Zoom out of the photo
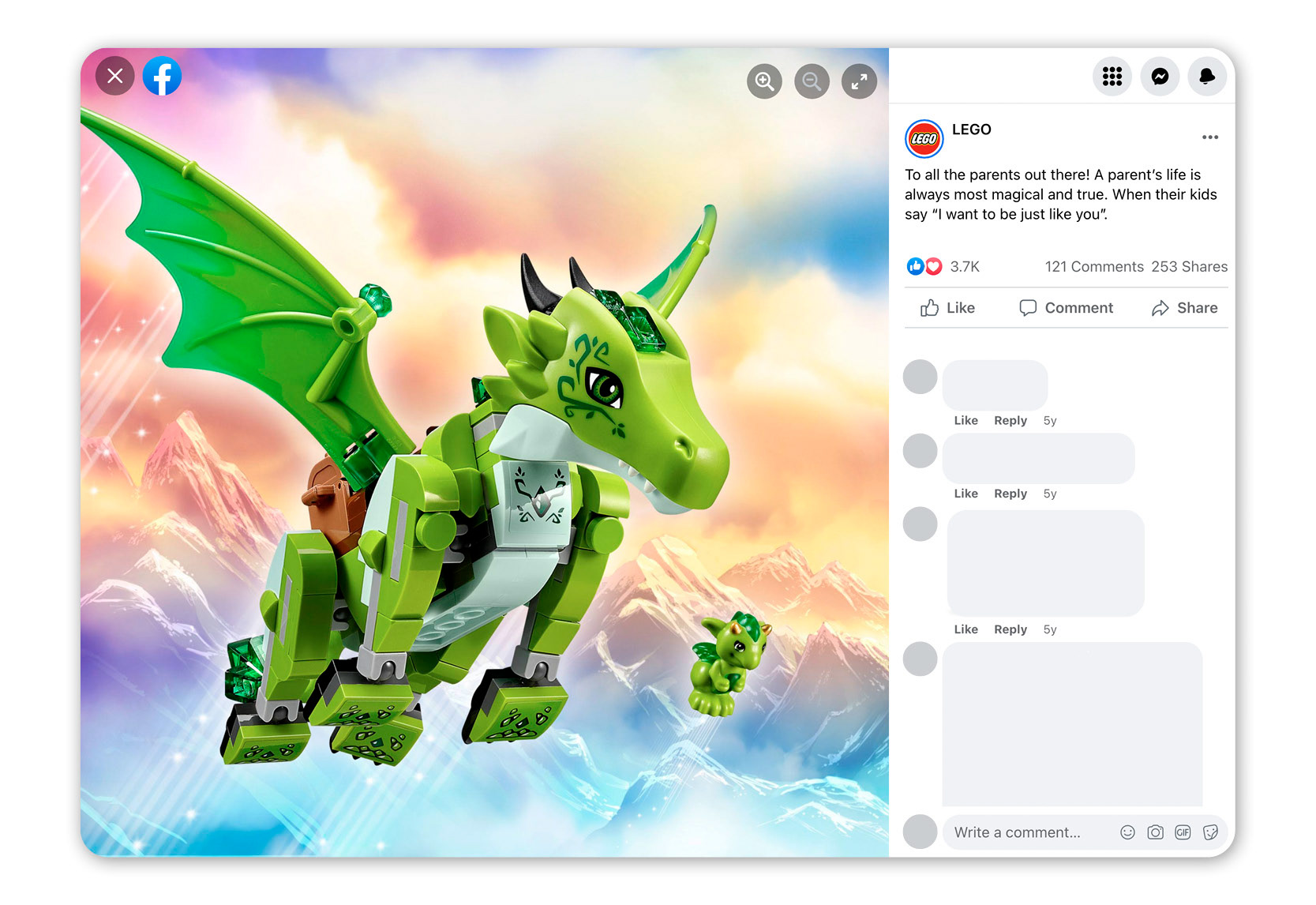The height and width of the screenshot is (905, 1316). [x=812, y=81]
